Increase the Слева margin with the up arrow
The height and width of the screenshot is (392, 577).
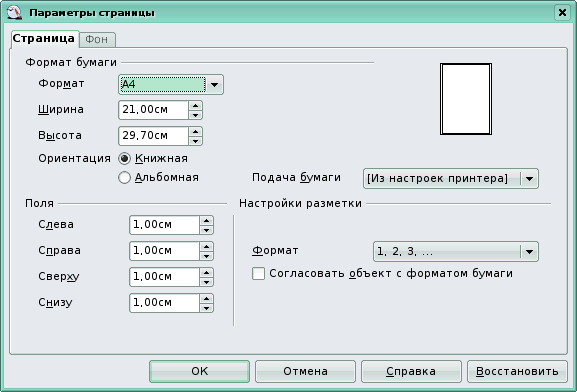coord(206,220)
